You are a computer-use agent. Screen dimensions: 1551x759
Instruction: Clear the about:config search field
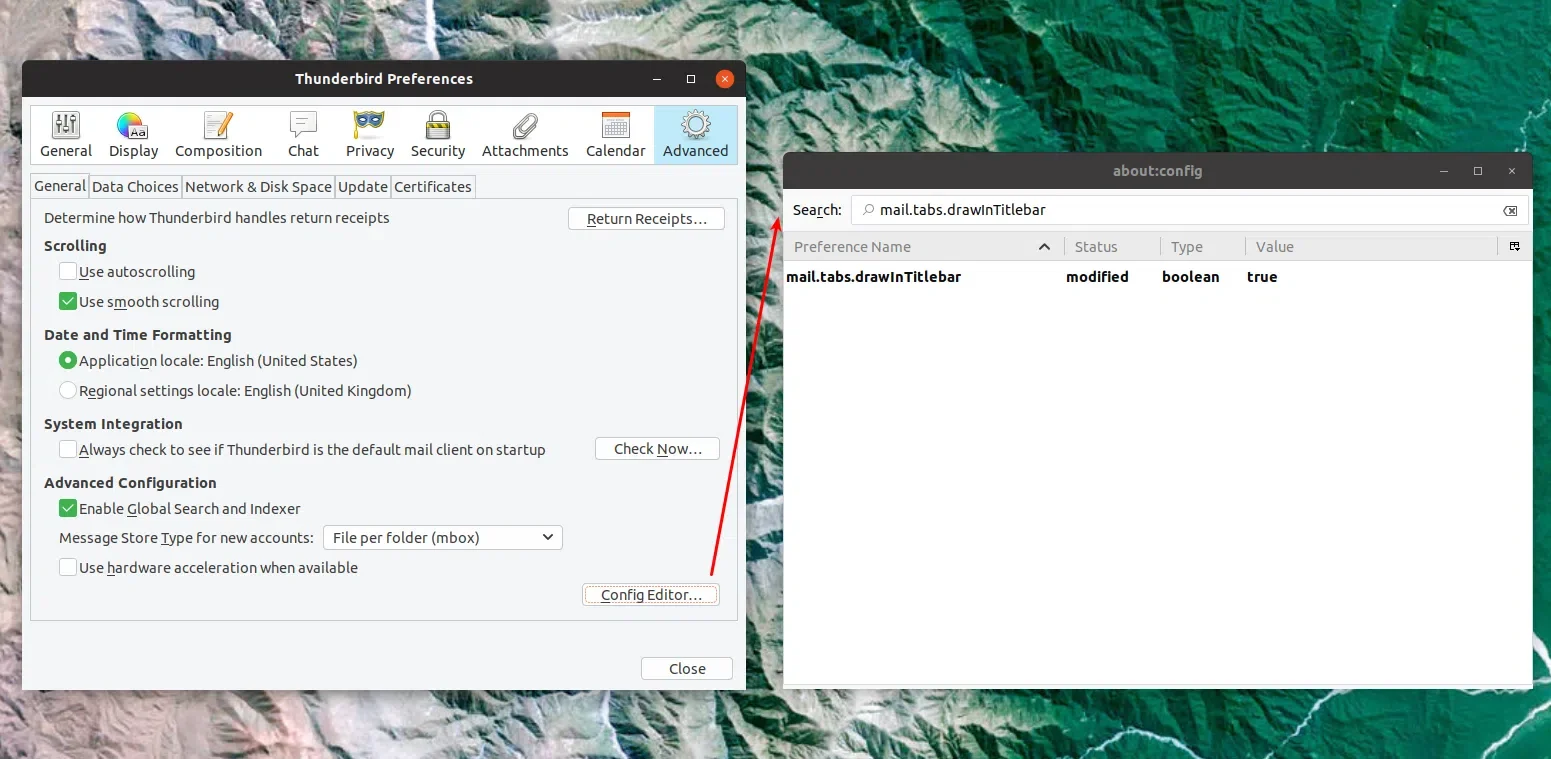1510,210
